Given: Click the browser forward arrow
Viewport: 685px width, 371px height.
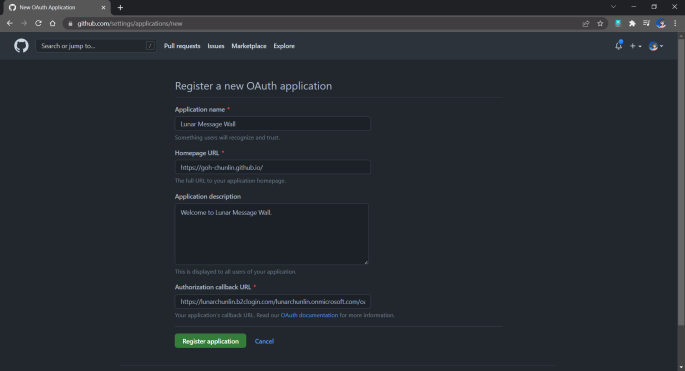Looking at the screenshot, I should pyautogui.click(x=24, y=23).
